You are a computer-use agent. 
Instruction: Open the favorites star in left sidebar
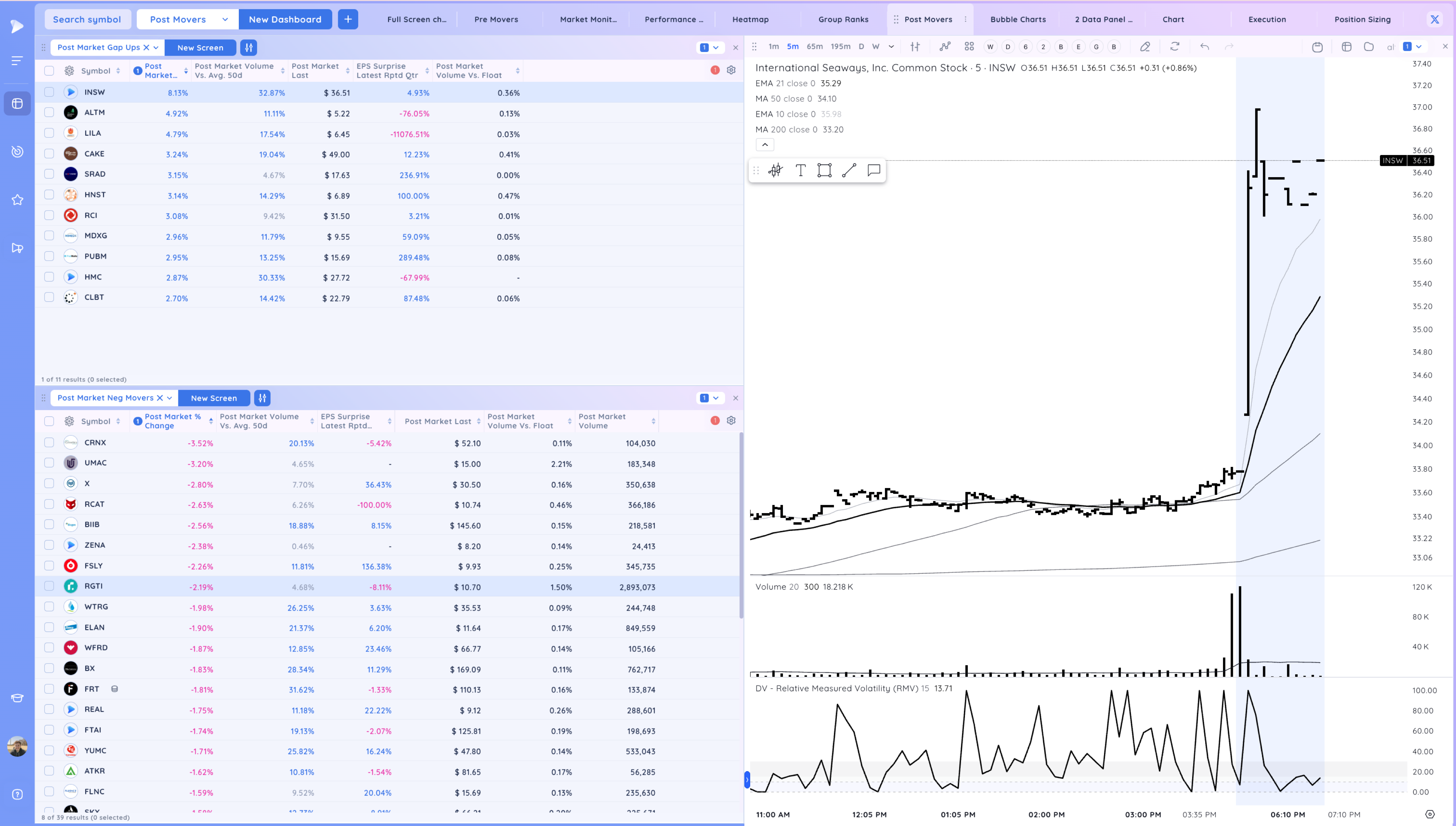(17, 200)
